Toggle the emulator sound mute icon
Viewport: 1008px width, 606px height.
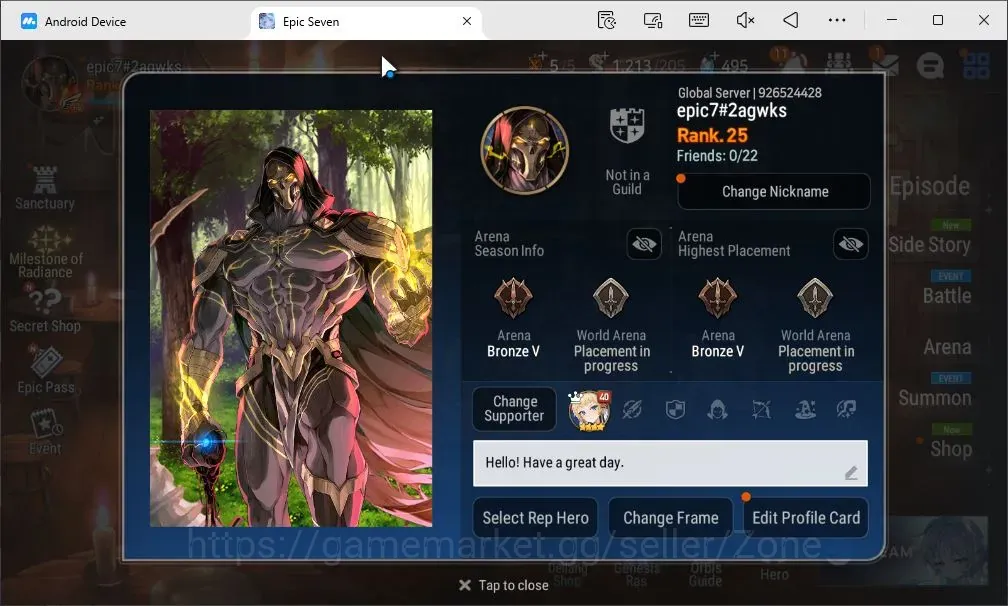tap(745, 21)
